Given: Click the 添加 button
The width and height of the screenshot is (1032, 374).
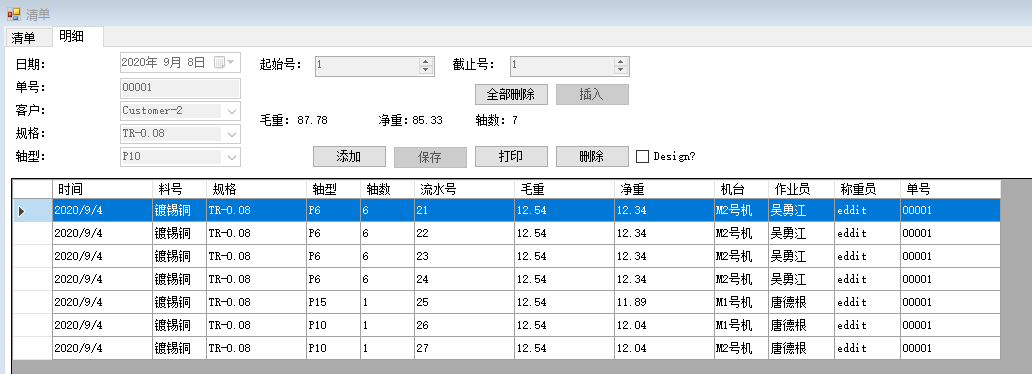Looking at the screenshot, I should [349, 157].
